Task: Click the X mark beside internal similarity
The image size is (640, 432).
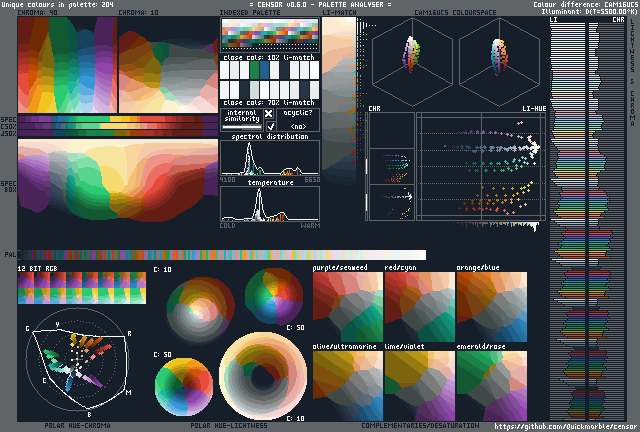Action: (269, 114)
